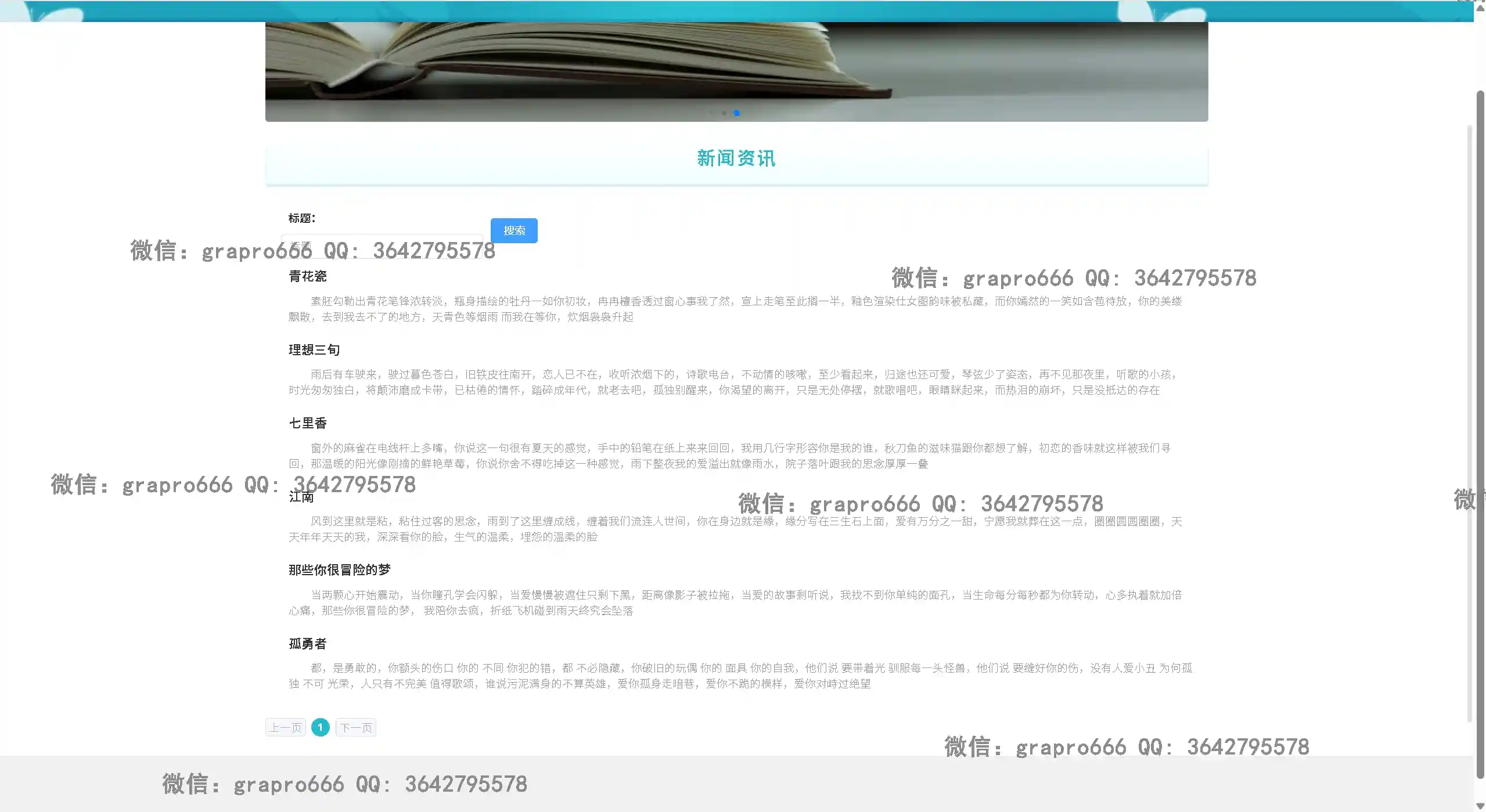Viewport: 1486px width, 812px height.
Task: Focus the 标题 search input field
Action: [x=382, y=245]
